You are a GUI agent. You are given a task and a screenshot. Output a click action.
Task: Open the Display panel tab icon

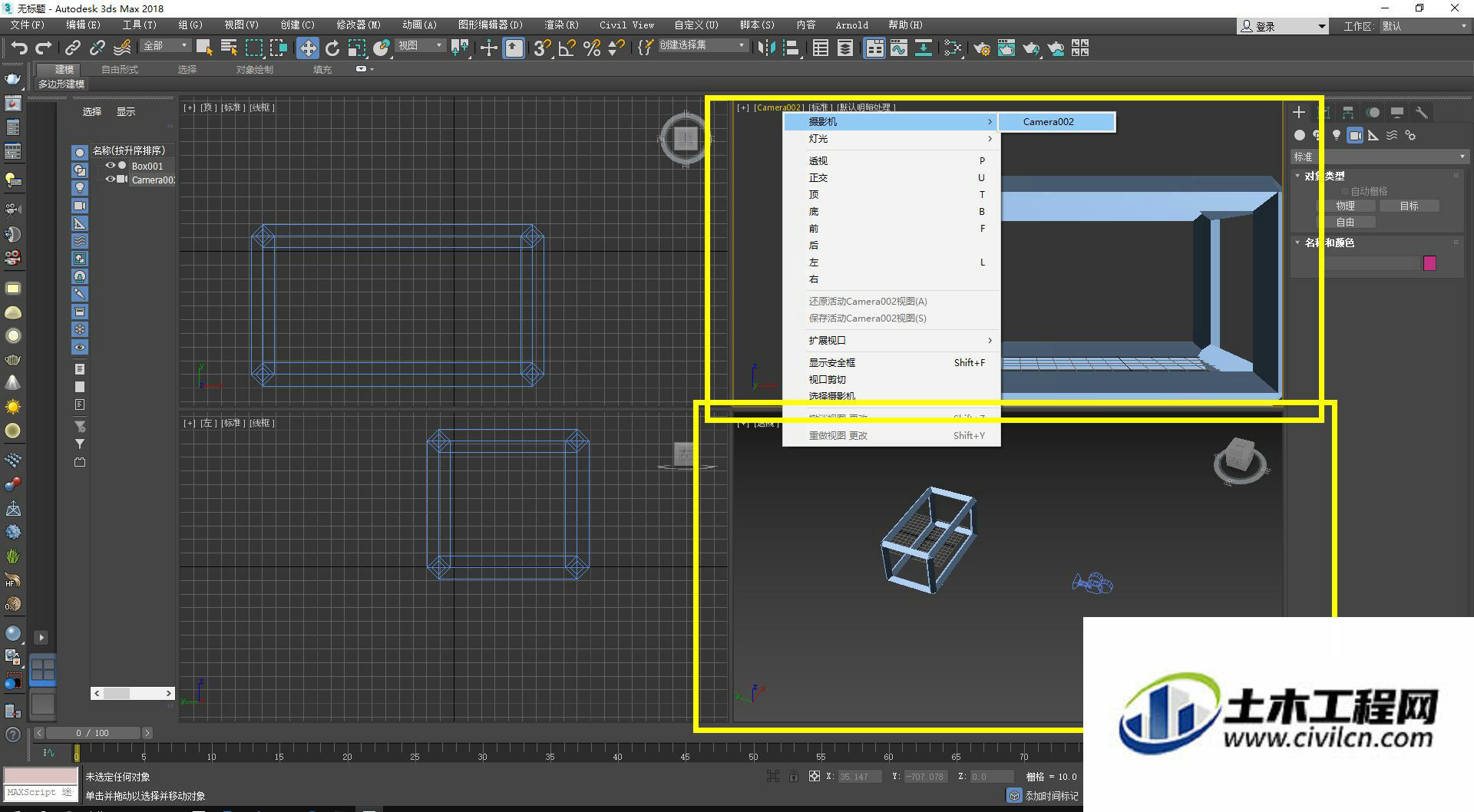pos(1397,112)
